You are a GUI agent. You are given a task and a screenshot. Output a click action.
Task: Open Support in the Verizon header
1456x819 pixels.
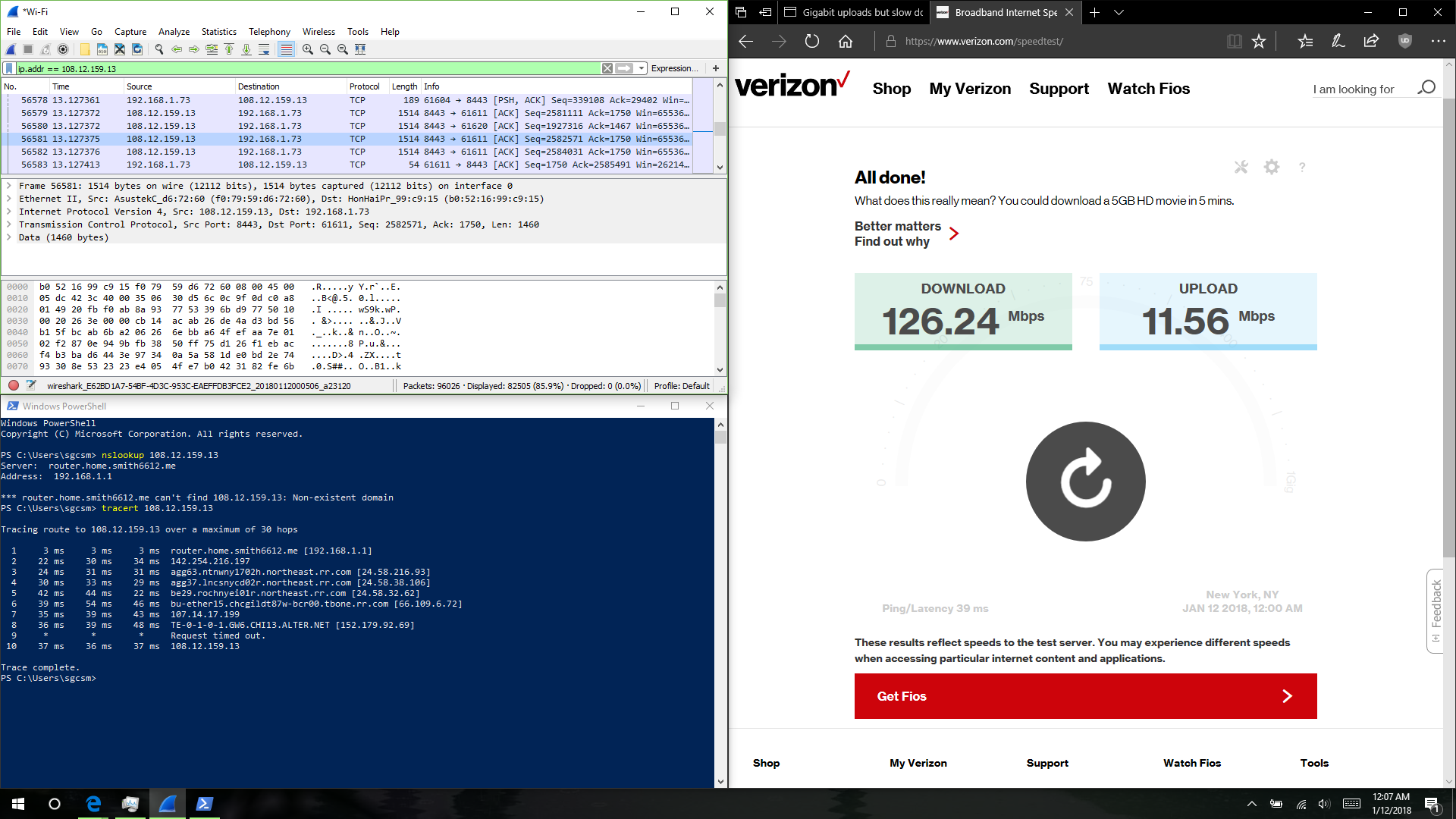[1059, 89]
